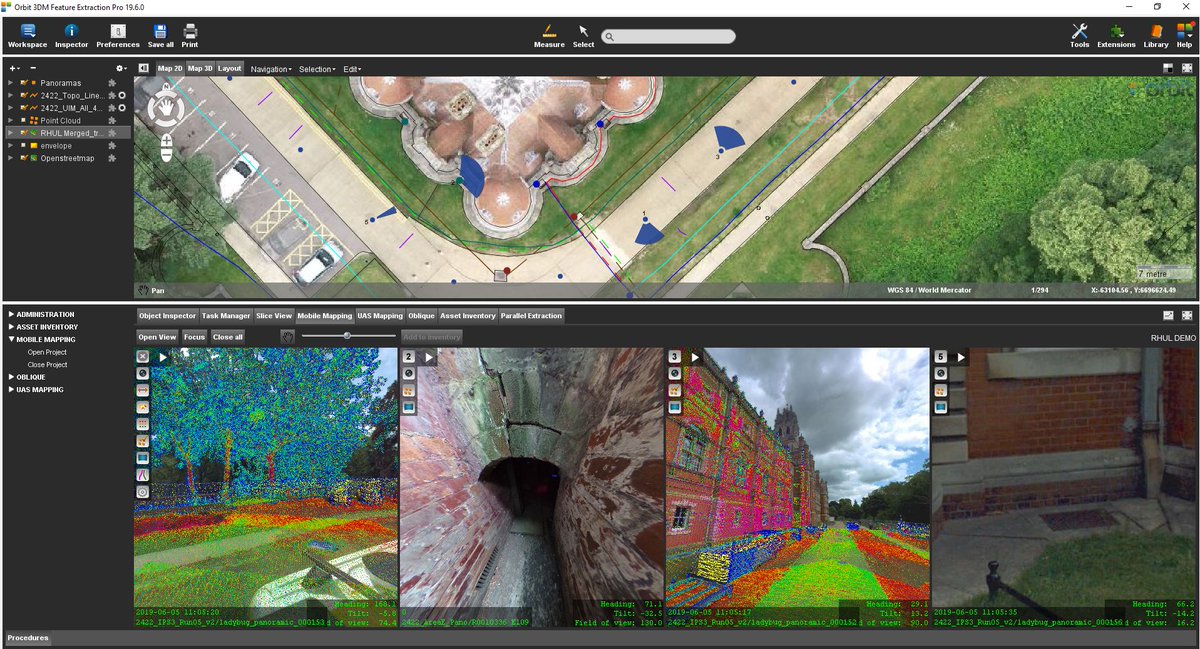The image size is (1200, 649).
Task: Open the Library icon
Action: (x=1156, y=33)
